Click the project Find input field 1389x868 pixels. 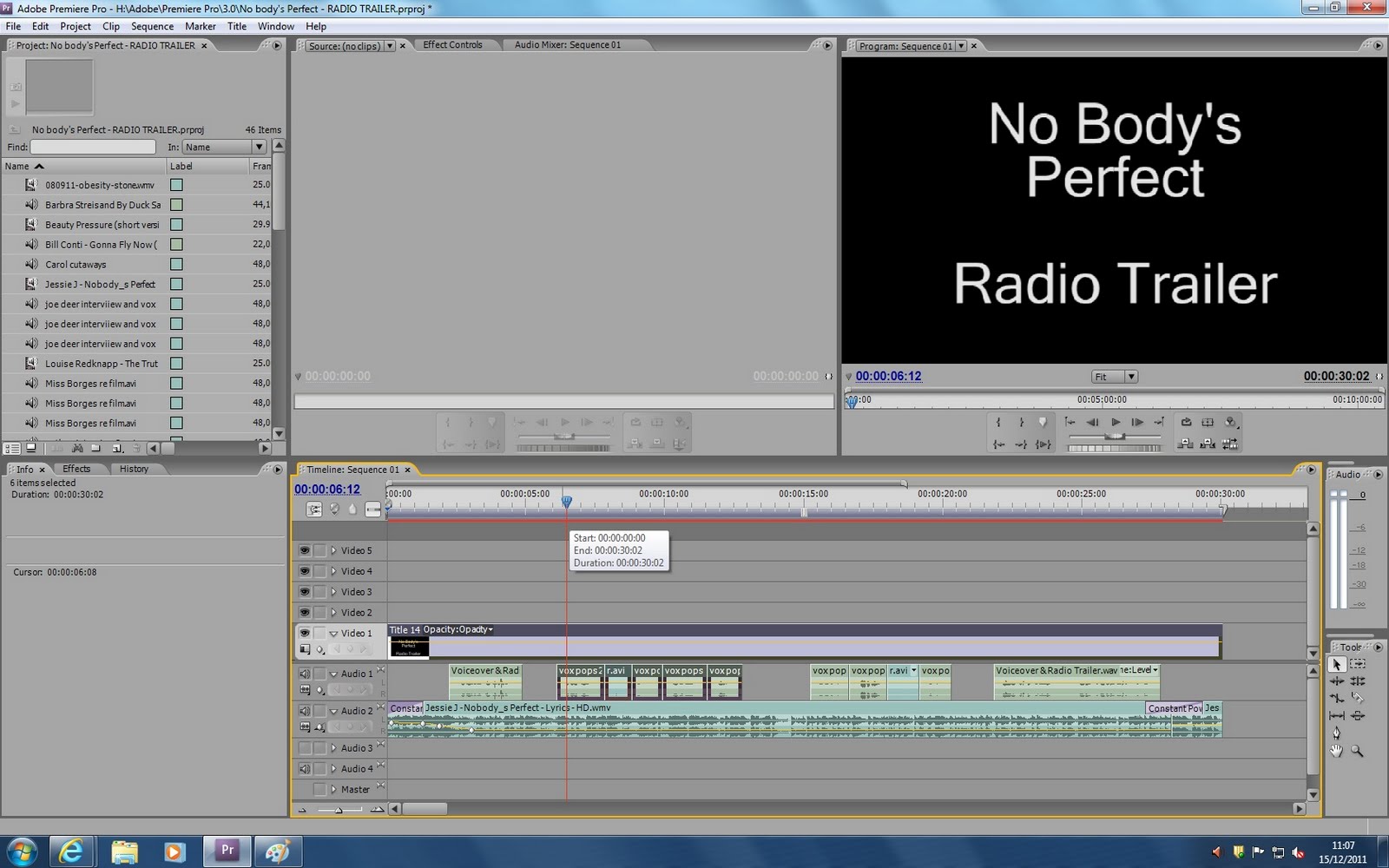[93, 148]
